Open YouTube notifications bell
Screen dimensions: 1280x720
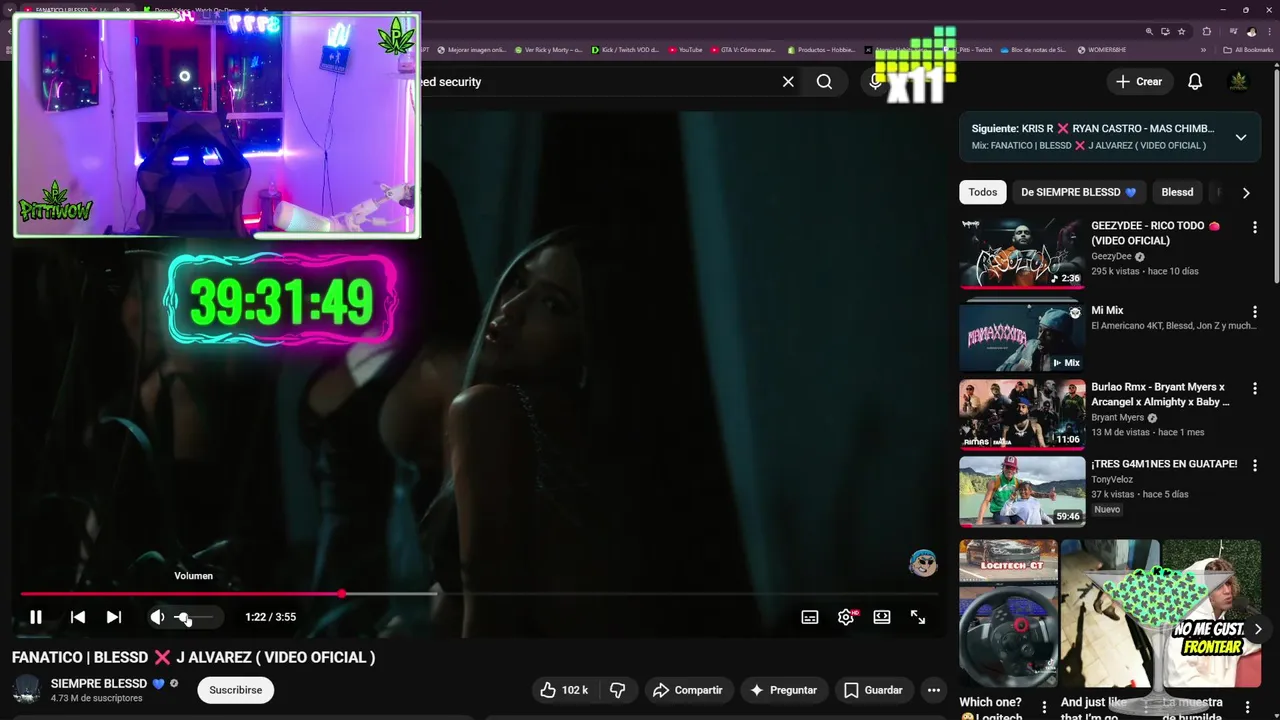tap(1195, 82)
